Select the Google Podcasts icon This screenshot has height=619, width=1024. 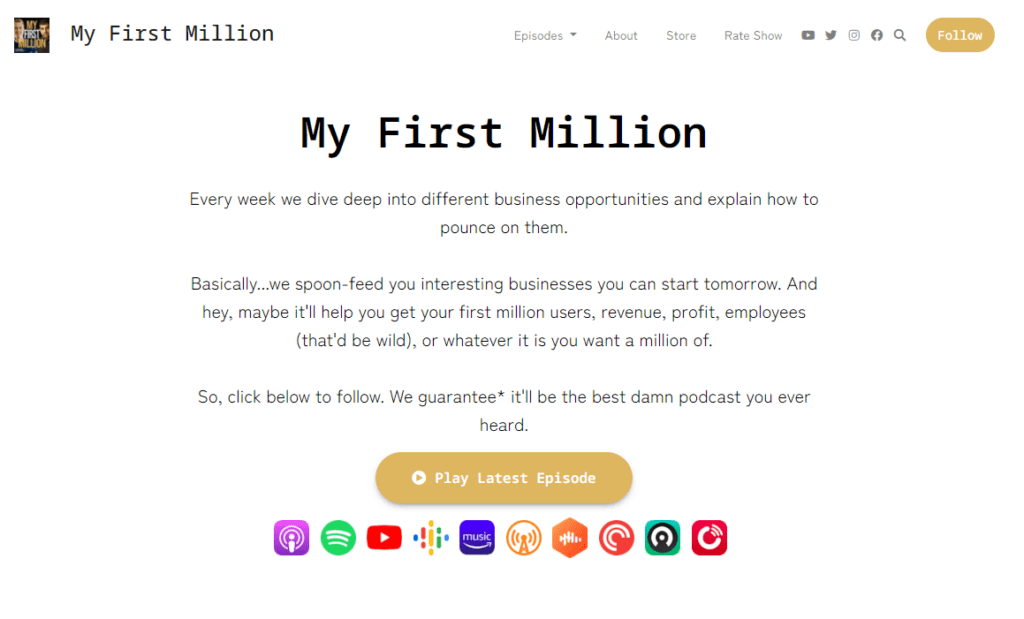431,538
